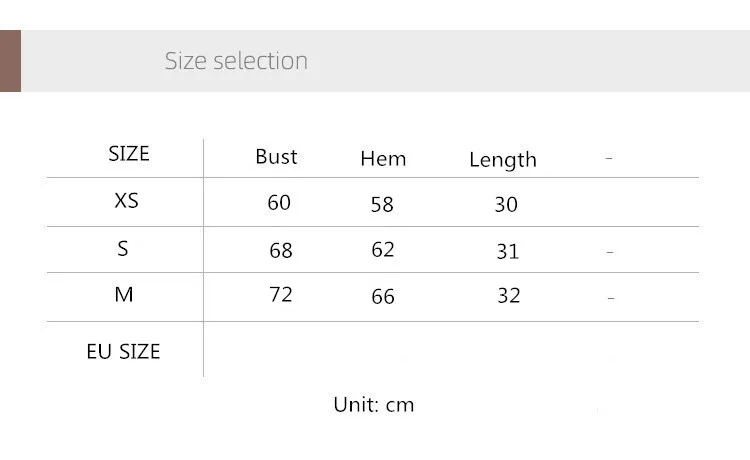Select the M size row label

pyautogui.click(x=124, y=295)
